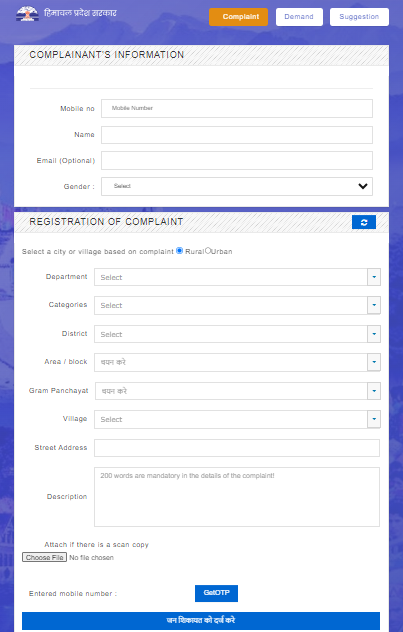Viewport: 403px width, 632px height.
Task: Select the Urban radio button
Action: 208,251
